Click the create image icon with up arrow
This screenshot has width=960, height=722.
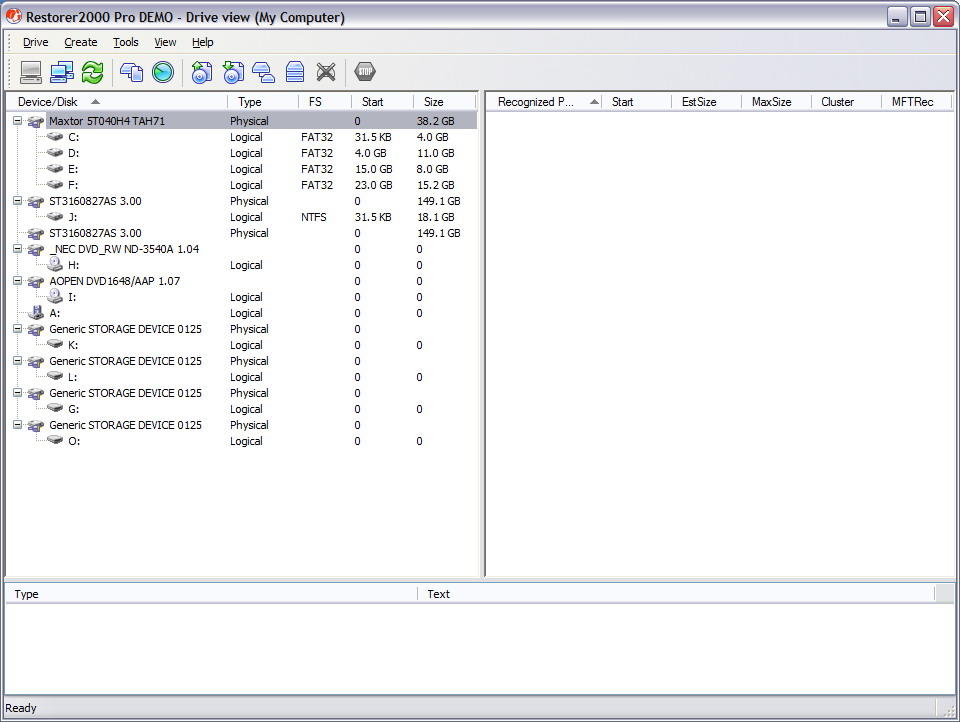[201, 72]
